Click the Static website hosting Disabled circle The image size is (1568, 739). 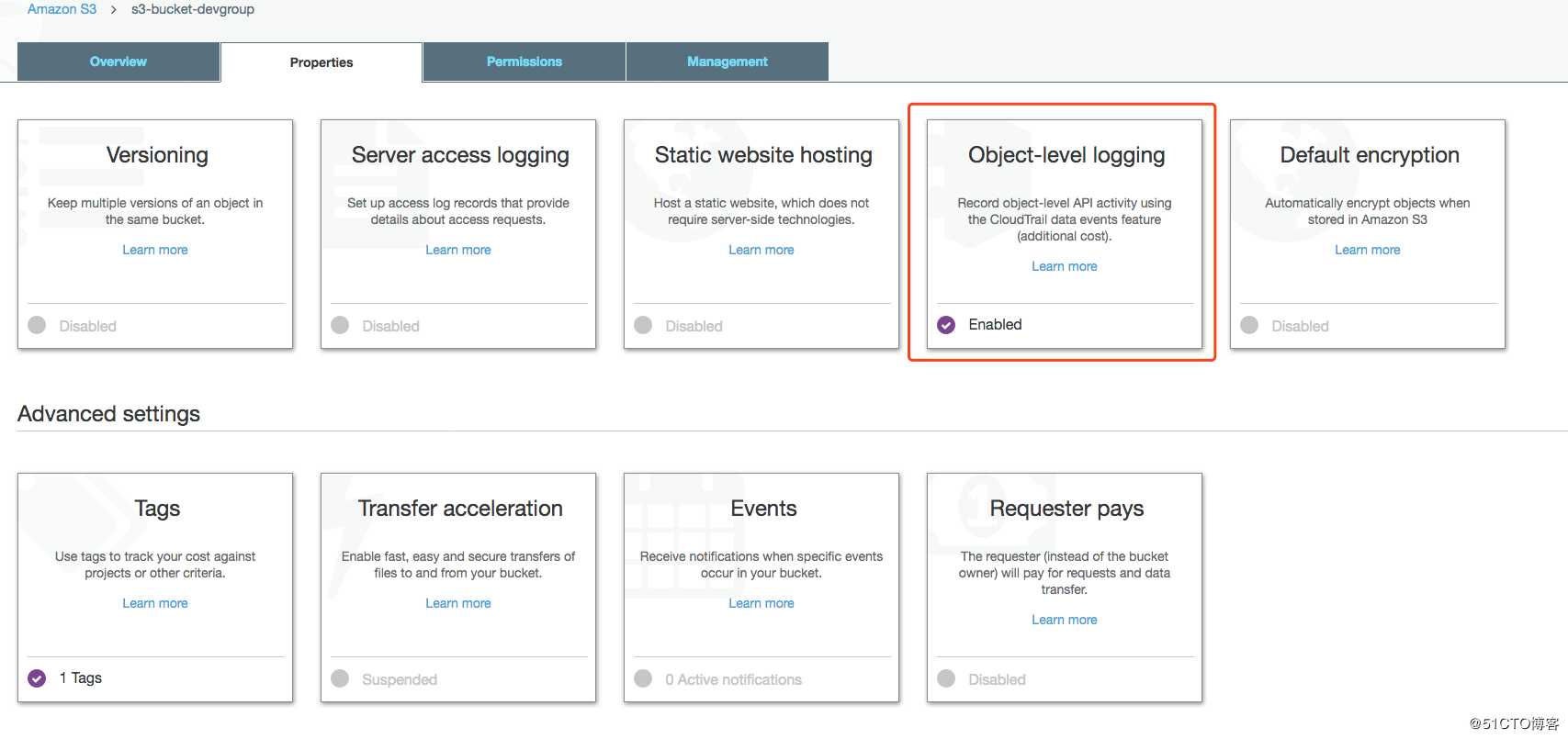[x=643, y=325]
